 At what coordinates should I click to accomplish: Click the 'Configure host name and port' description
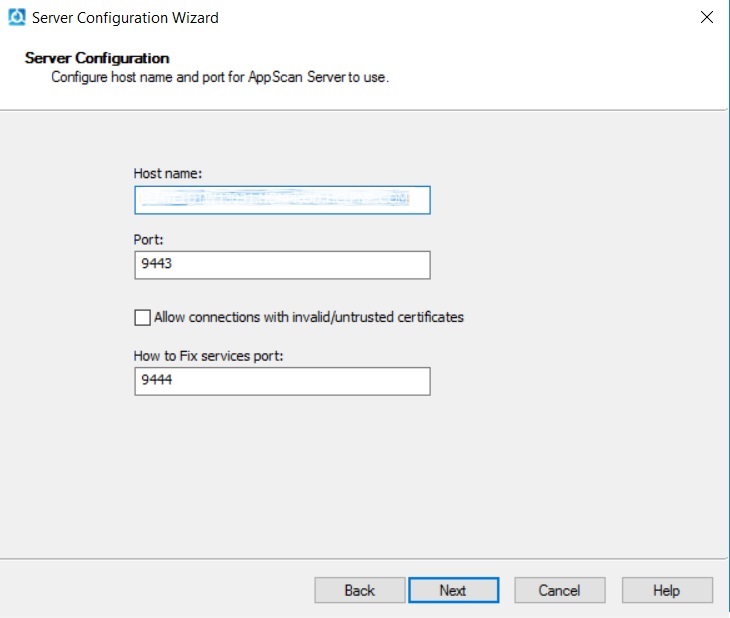pos(220,77)
